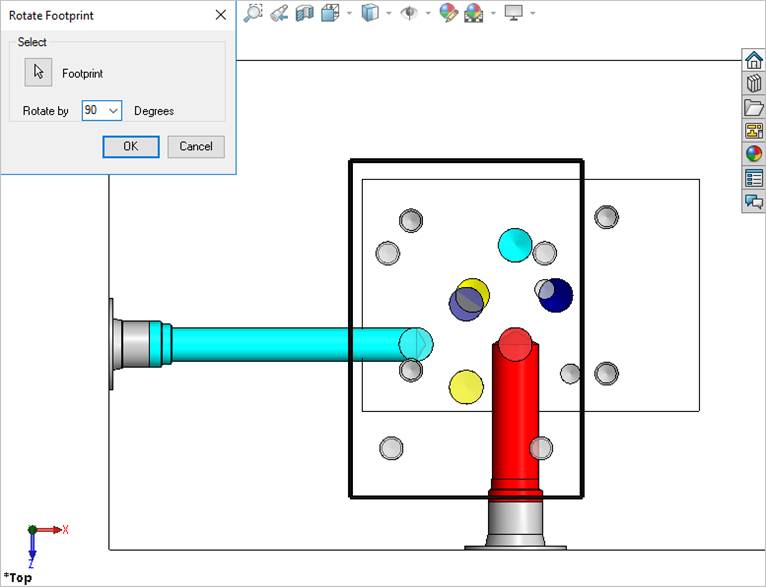Expand the Hide/Show Items dropdown arrow

428,13
